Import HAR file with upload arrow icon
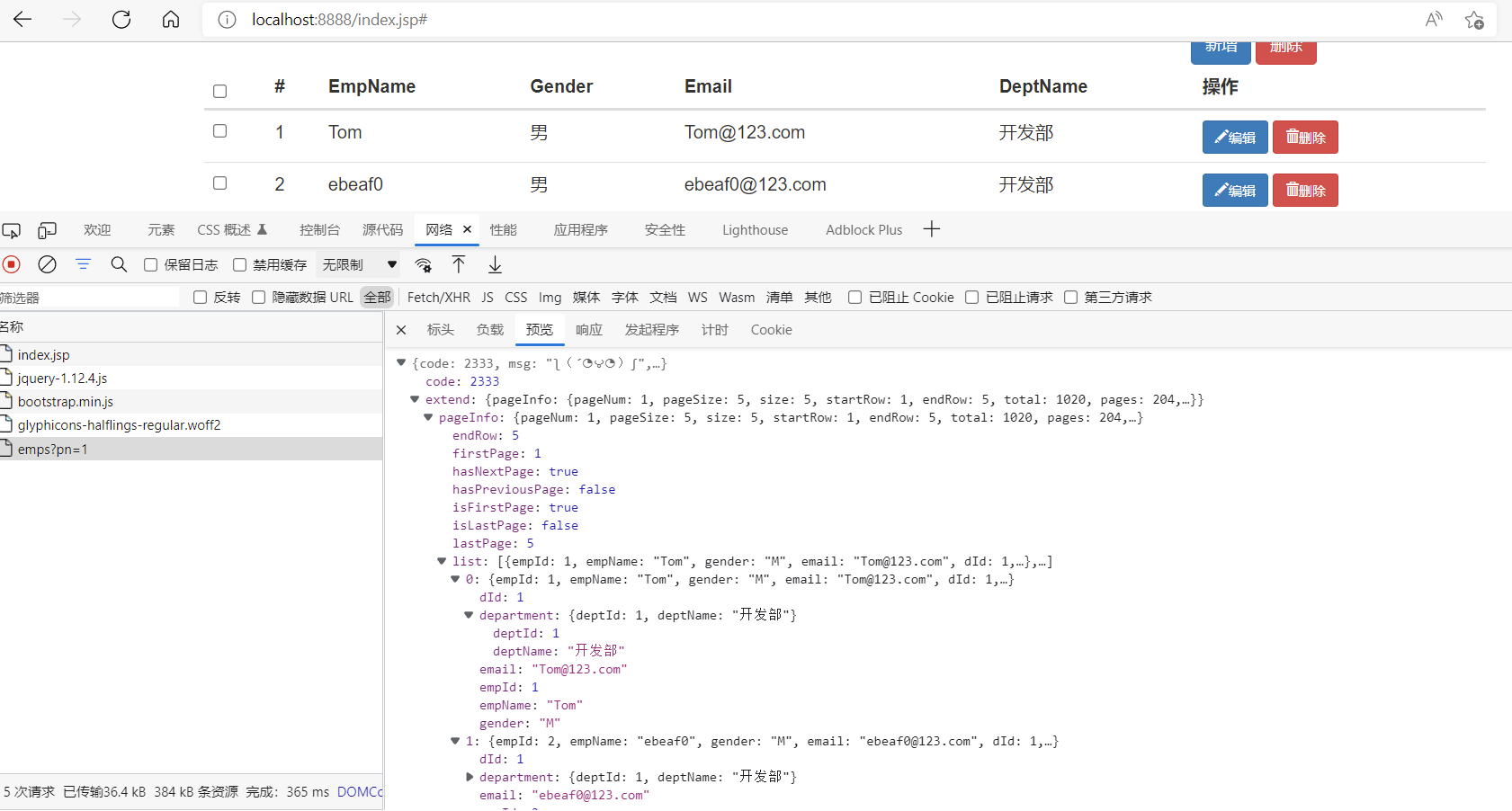 [459, 264]
